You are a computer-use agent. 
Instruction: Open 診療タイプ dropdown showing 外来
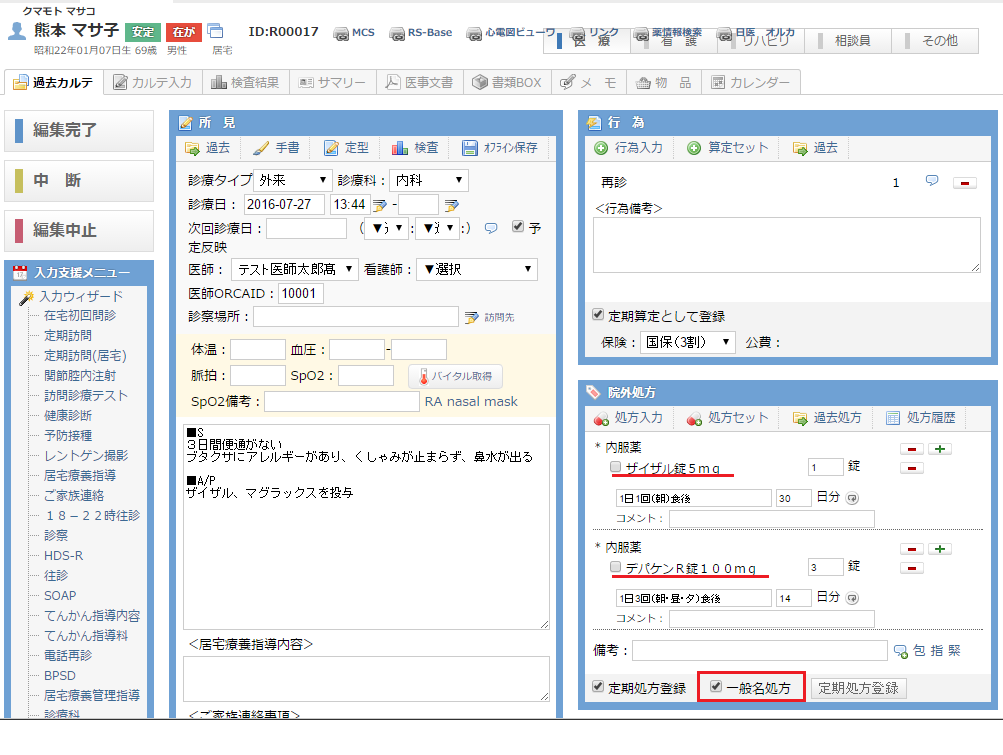293,180
